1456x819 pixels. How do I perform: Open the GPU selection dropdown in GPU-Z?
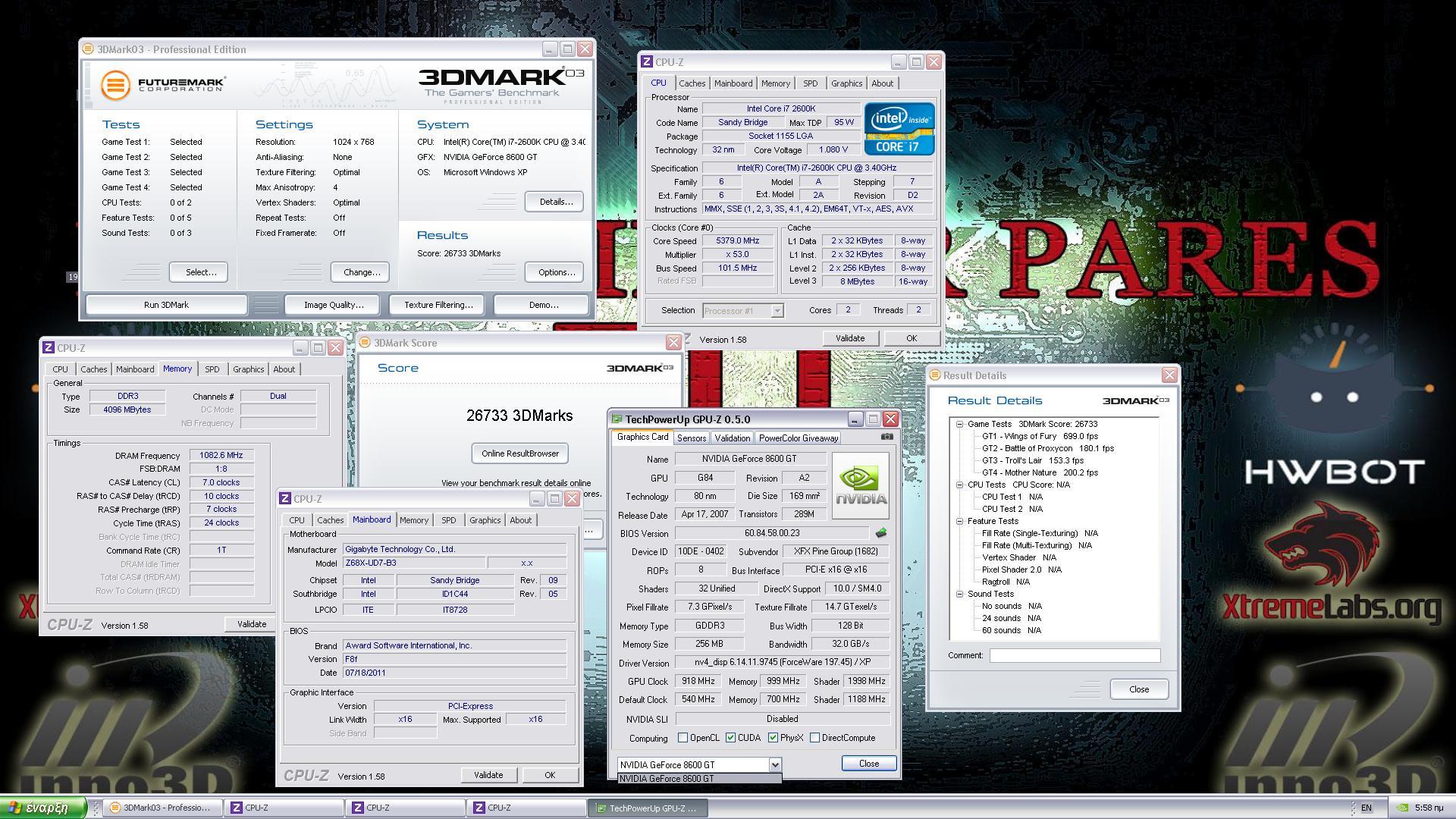(x=774, y=764)
